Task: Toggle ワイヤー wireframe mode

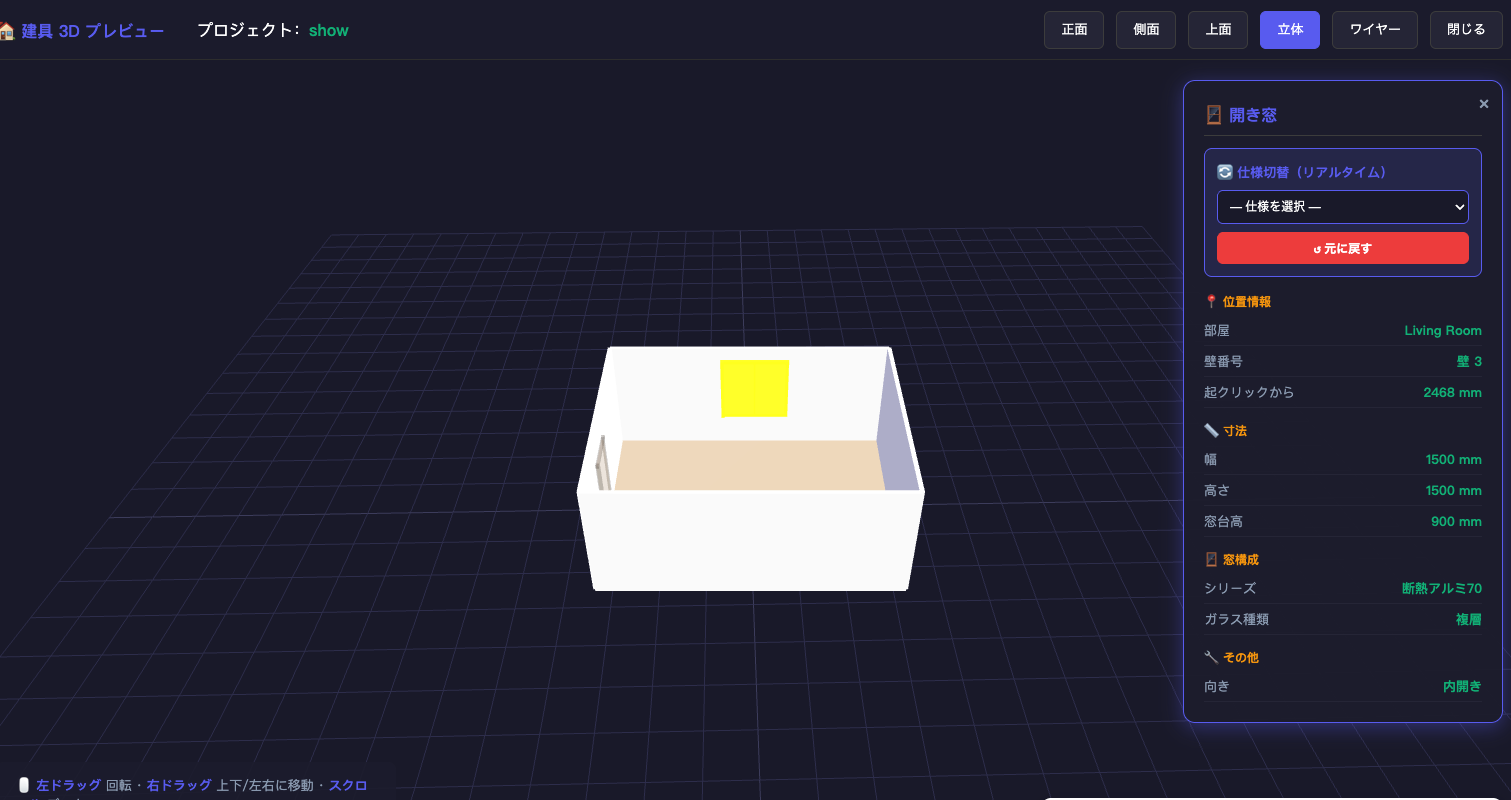Action: point(1375,30)
